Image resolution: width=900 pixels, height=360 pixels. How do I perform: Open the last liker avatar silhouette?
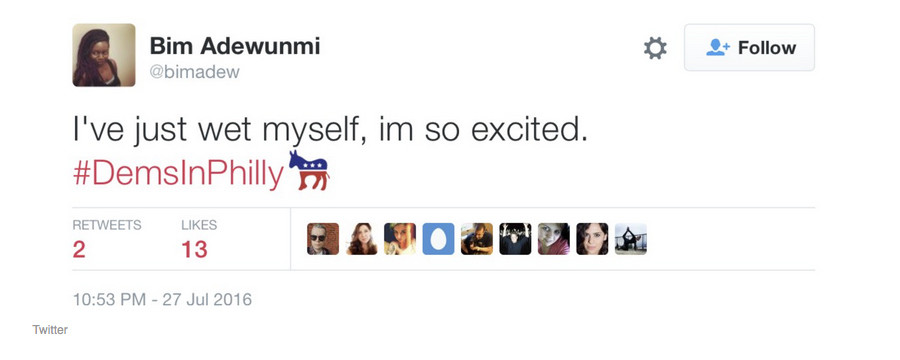pos(630,239)
